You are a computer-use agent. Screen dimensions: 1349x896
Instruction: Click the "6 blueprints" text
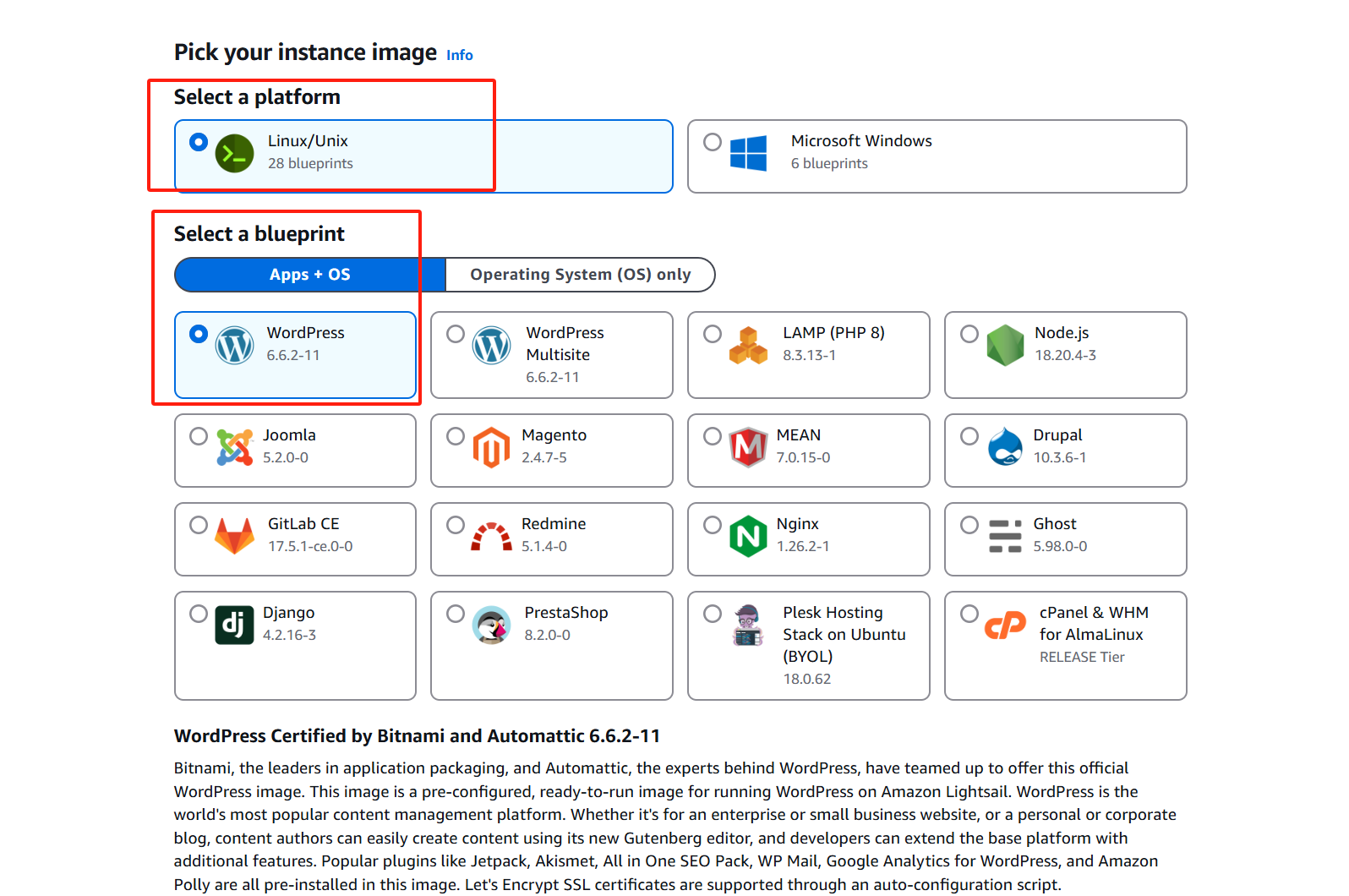coord(829,163)
